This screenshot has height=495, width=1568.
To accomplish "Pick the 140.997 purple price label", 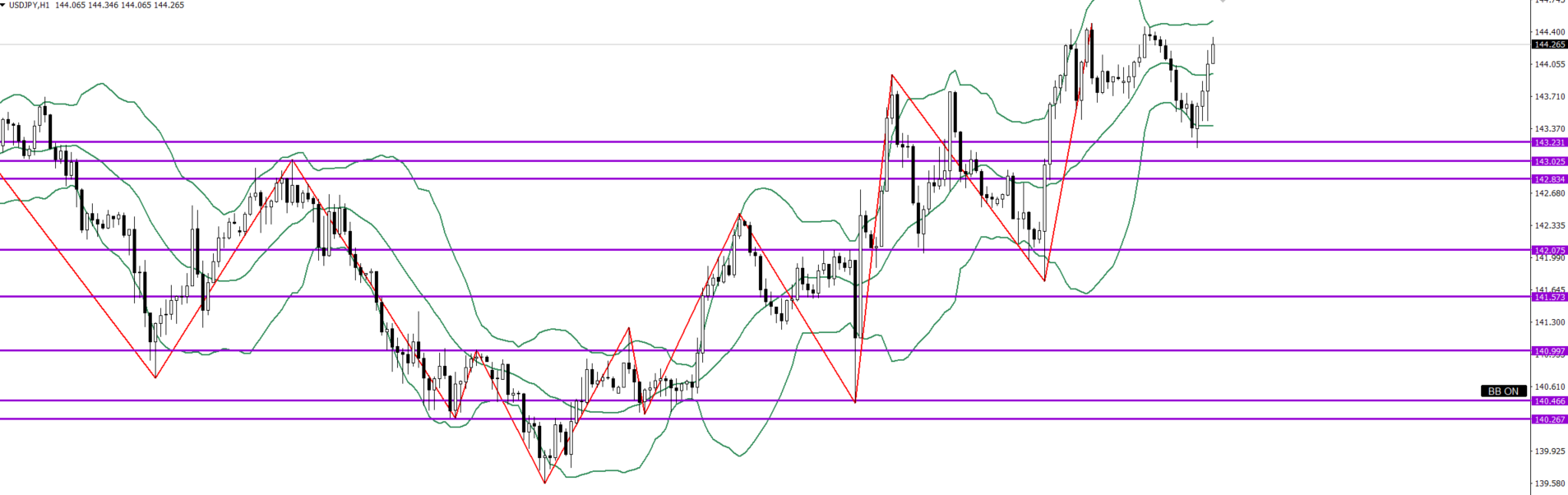I will (1549, 351).
